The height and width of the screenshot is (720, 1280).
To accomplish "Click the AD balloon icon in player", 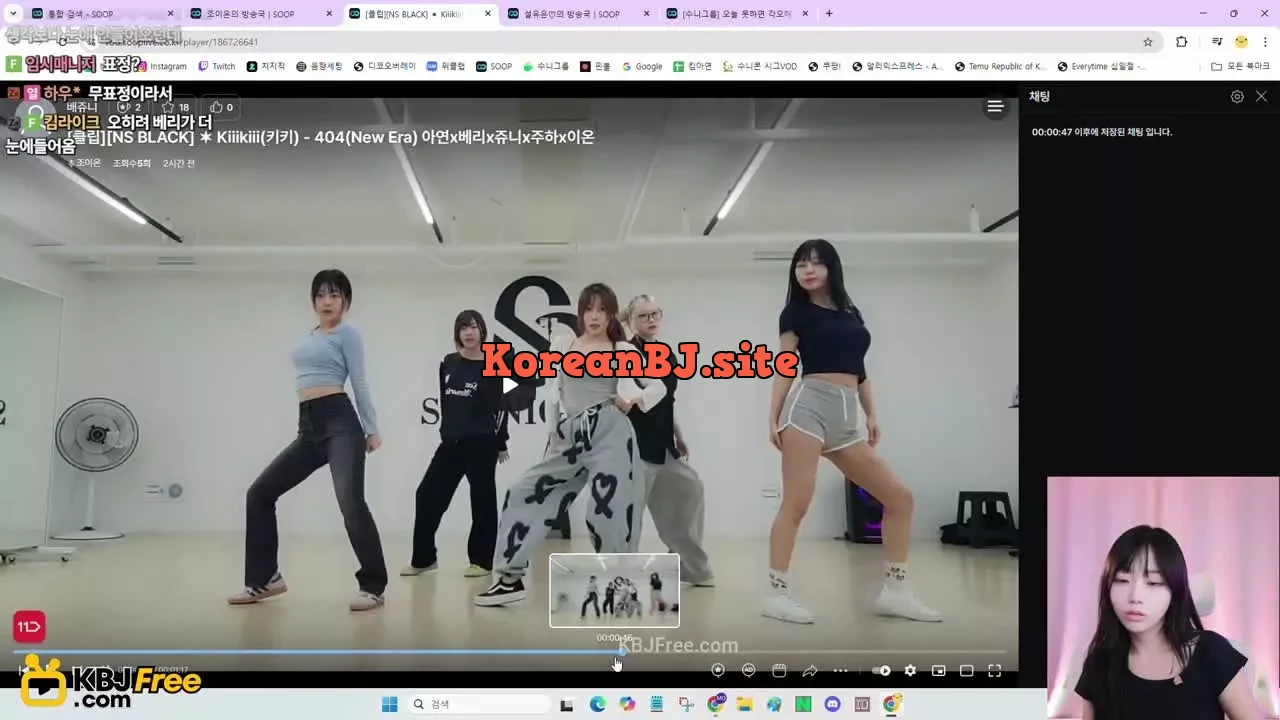I will [748, 670].
